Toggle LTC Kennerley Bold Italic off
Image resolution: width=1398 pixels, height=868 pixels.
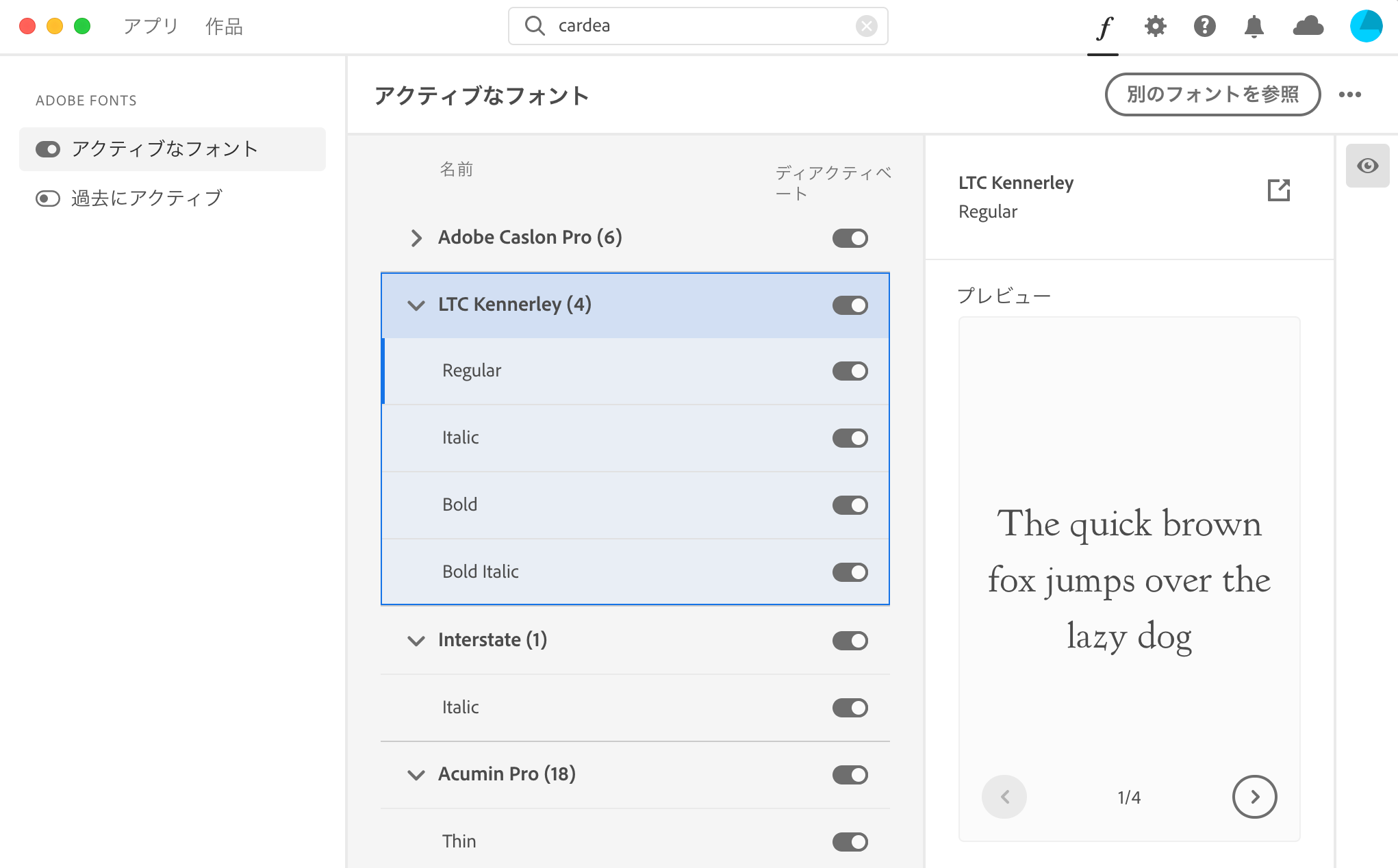pyautogui.click(x=850, y=572)
